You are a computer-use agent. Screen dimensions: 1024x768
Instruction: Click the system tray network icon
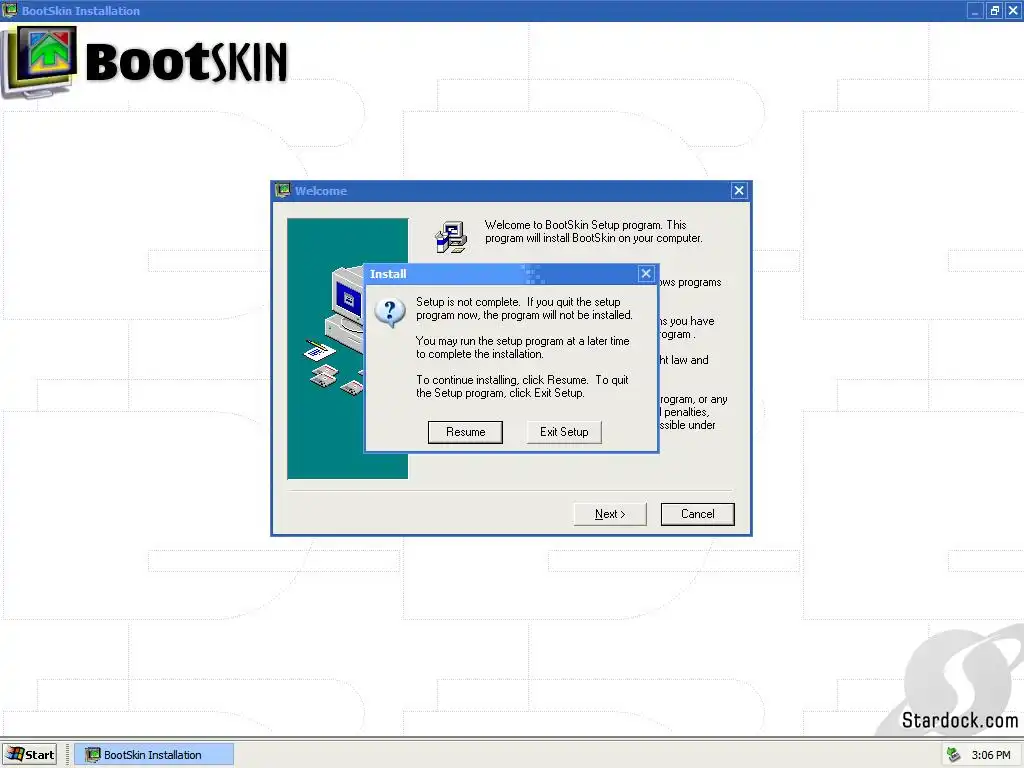tap(953, 754)
